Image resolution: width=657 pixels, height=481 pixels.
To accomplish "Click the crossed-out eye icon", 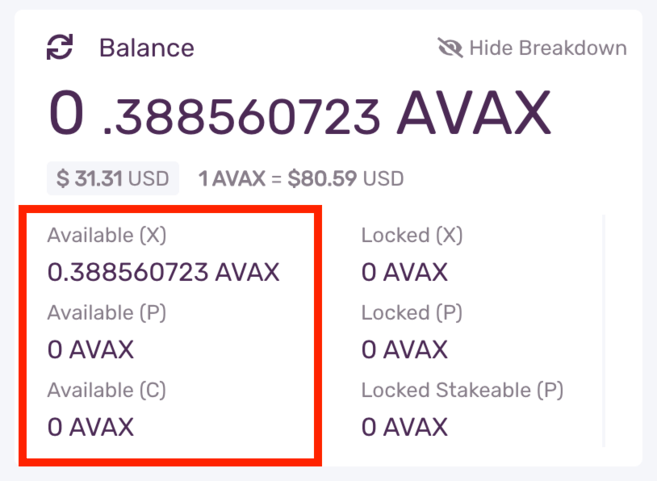I will [x=450, y=47].
